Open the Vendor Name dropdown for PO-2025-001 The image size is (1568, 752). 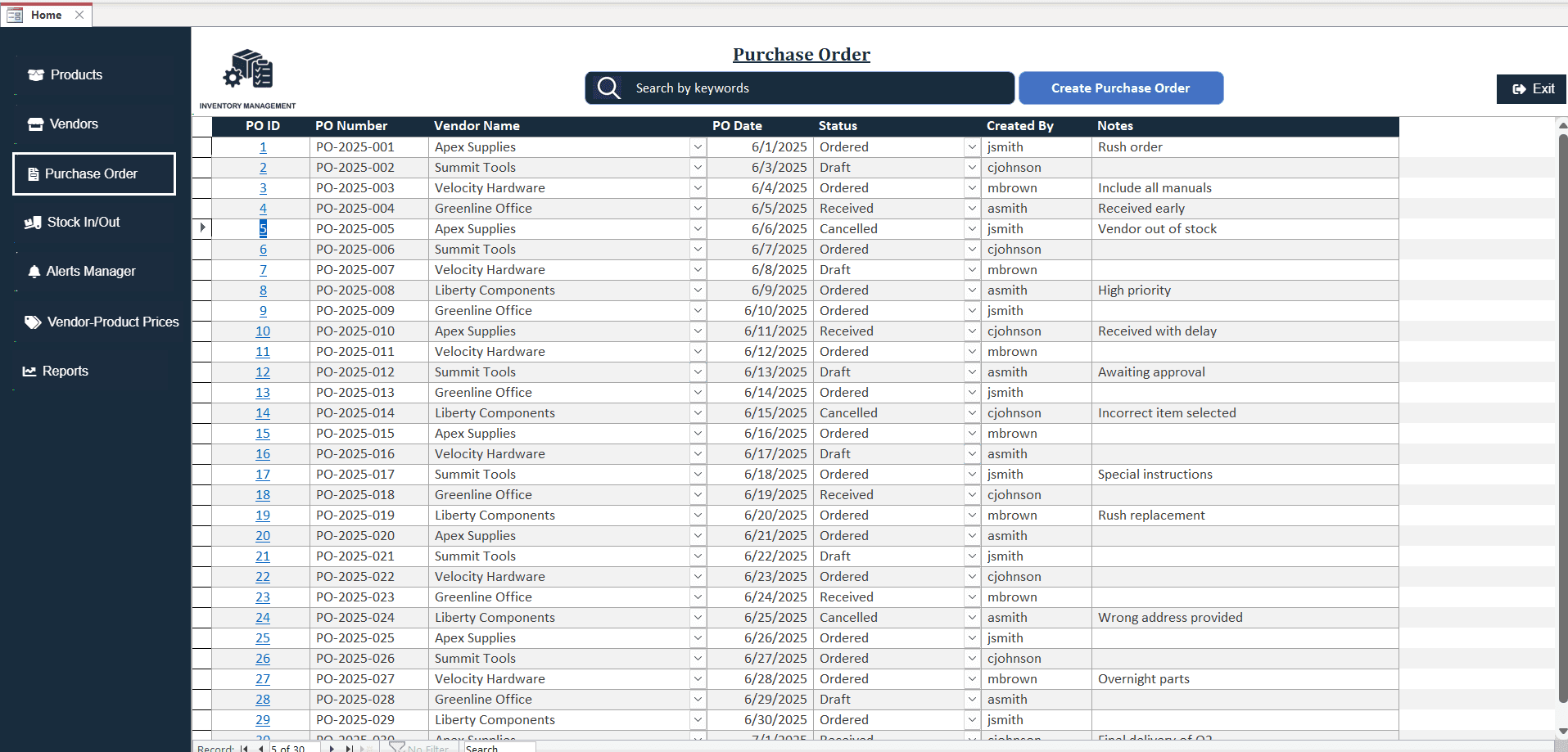(698, 146)
